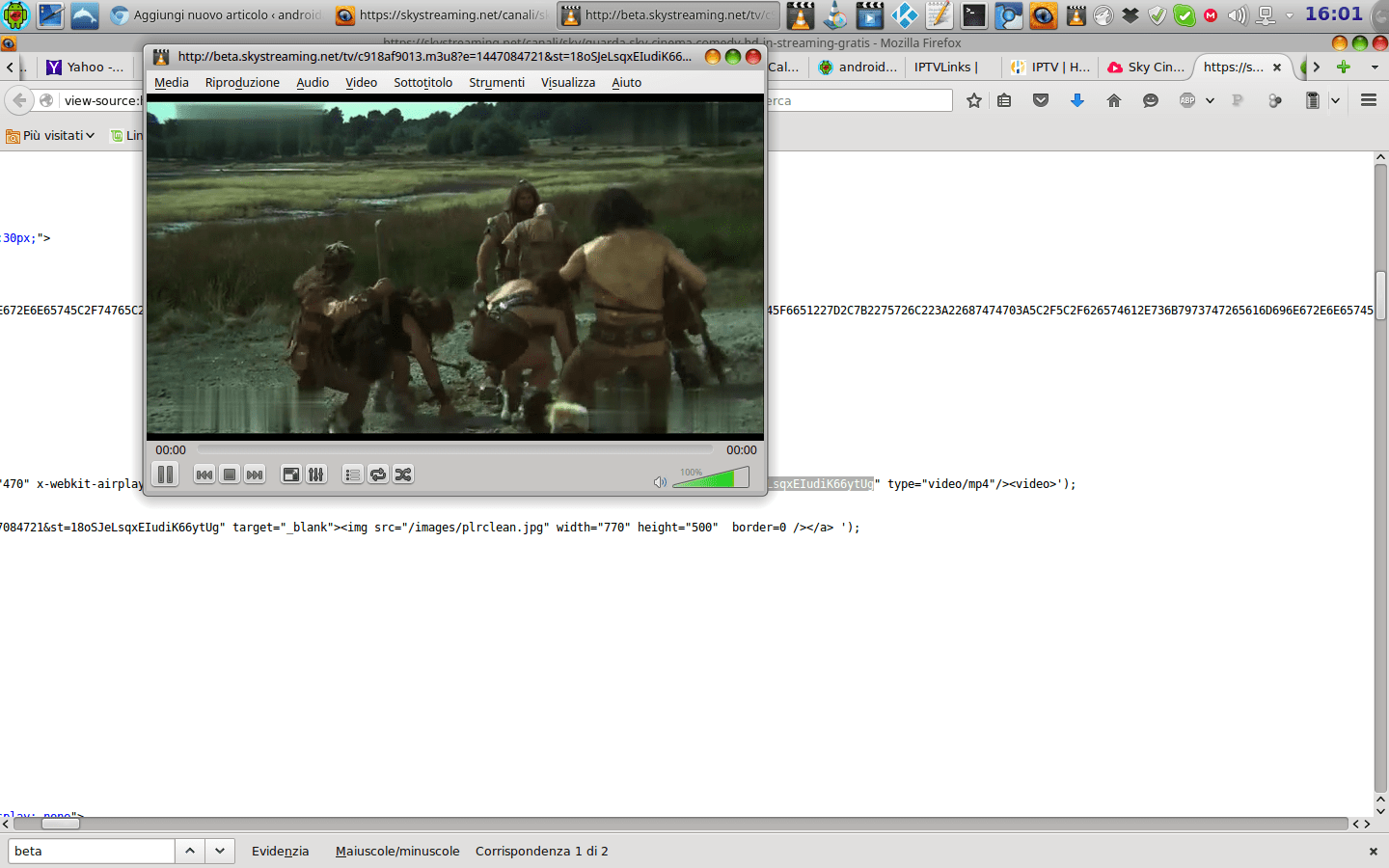Open the Strumenti menu
This screenshot has height=868, width=1389.
(x=497, y=83)
